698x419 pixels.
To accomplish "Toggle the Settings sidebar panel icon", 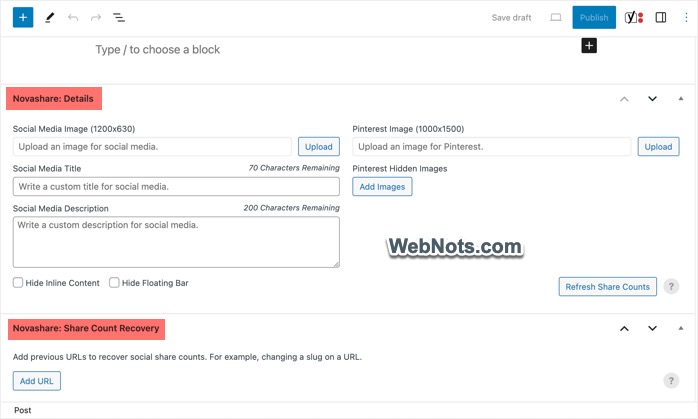I will [x=661, y=17].
